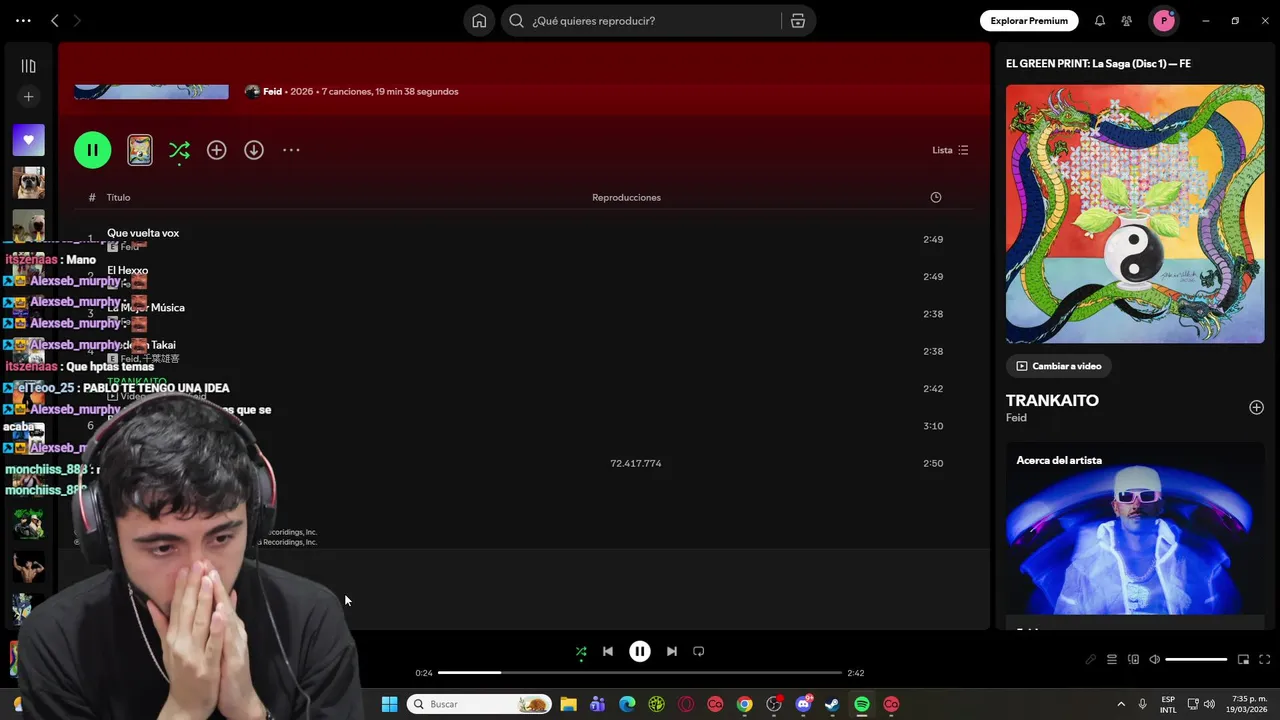Screen dimensions: 1280x720
Task: Open Acerca del artista card
Action: click(x=1135, y=536)
